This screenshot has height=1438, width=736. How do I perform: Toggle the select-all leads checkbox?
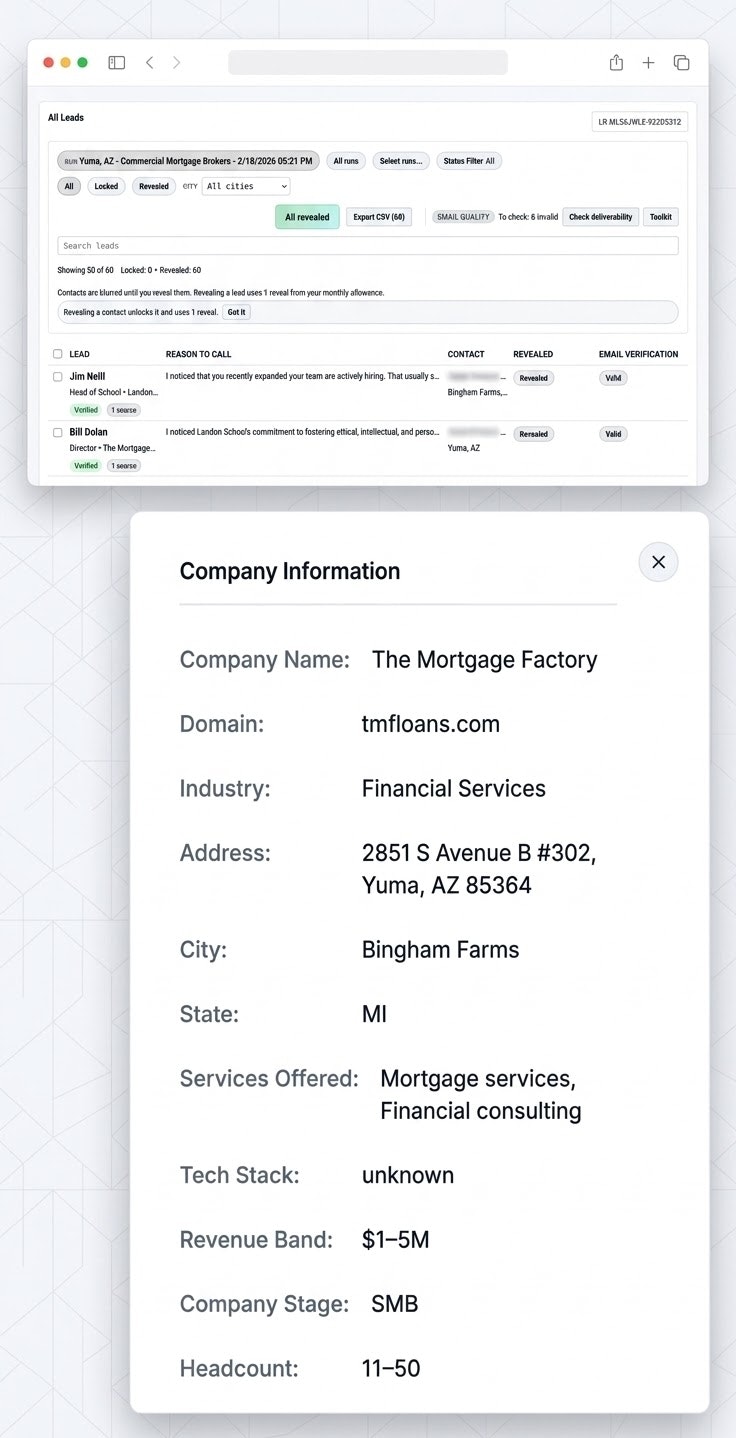57,353
